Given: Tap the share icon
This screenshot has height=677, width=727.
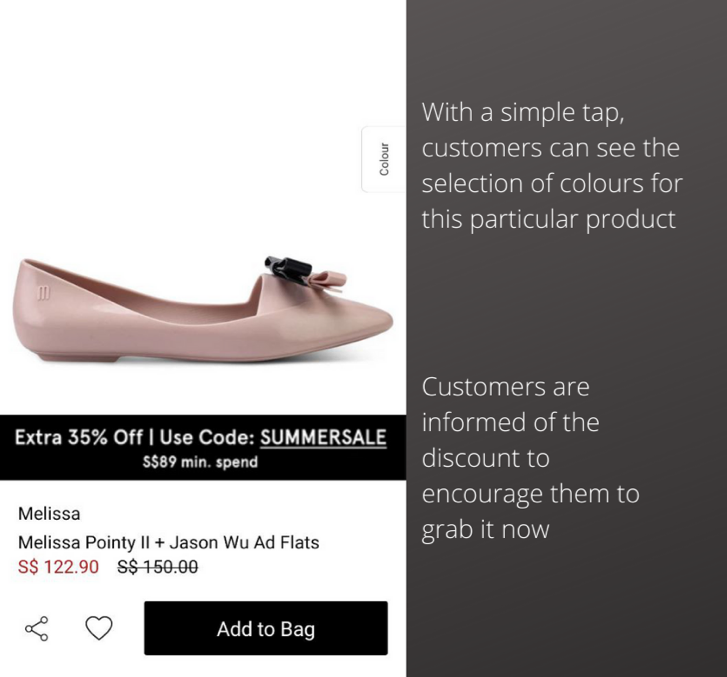Looking at the screenshot, I should [37, 629].
